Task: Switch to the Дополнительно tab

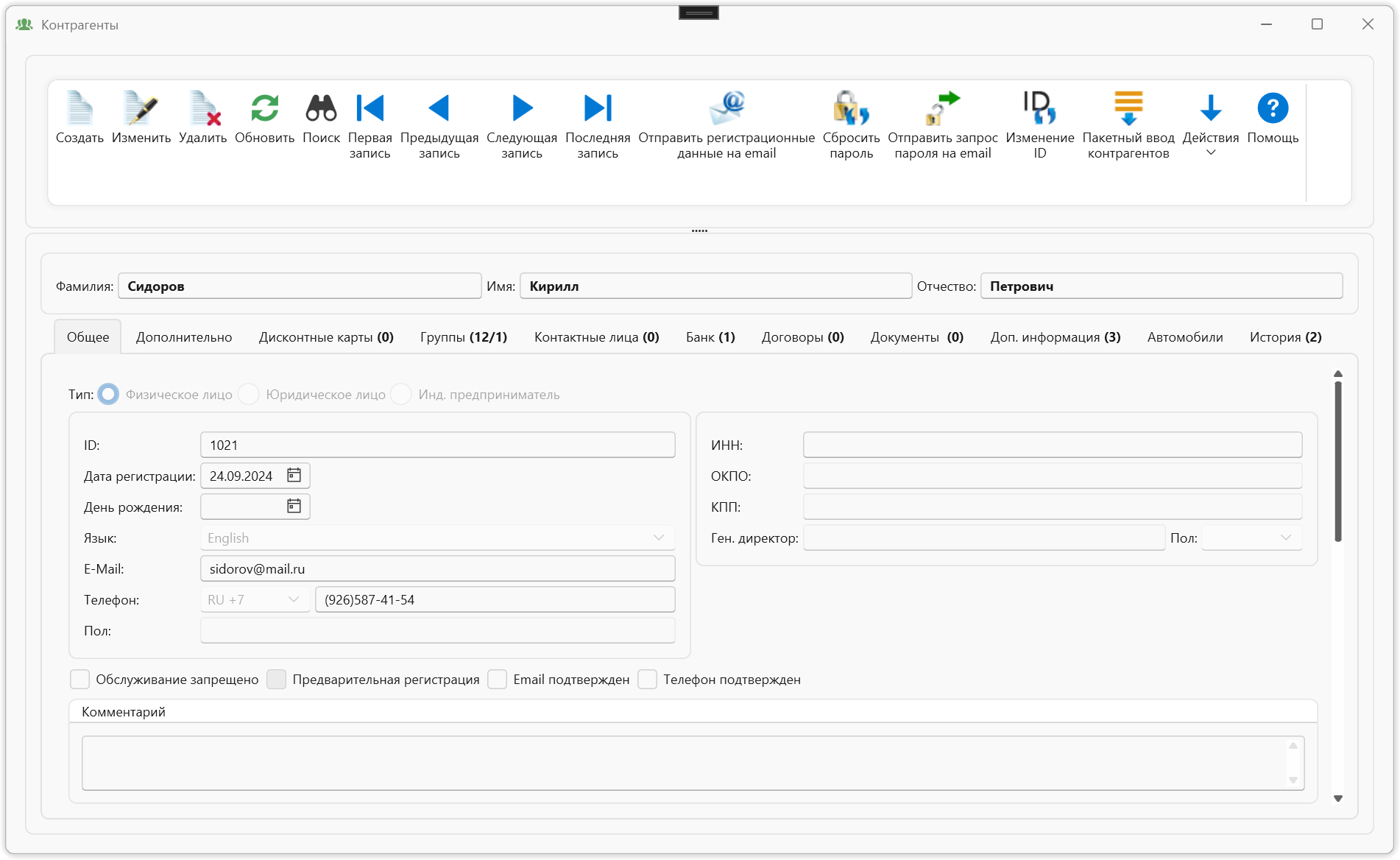Action: [x=184, y=336]
